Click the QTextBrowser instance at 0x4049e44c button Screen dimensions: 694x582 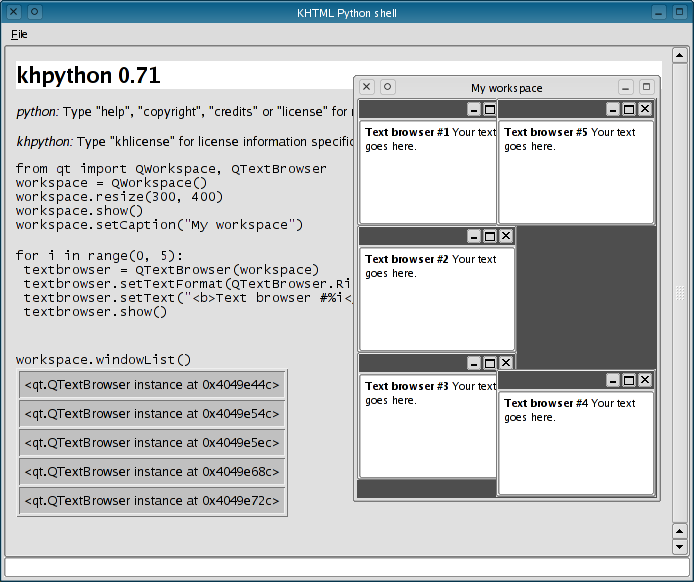[x=152, y=384]
